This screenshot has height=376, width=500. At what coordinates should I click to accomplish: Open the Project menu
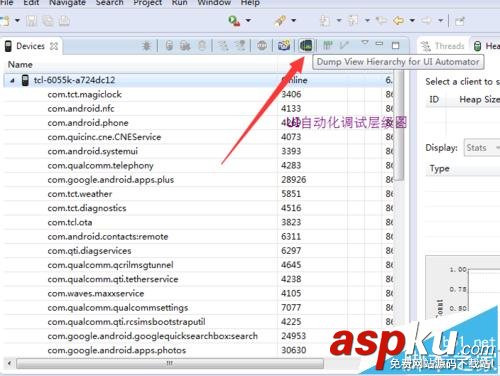[x=148, y=3]
